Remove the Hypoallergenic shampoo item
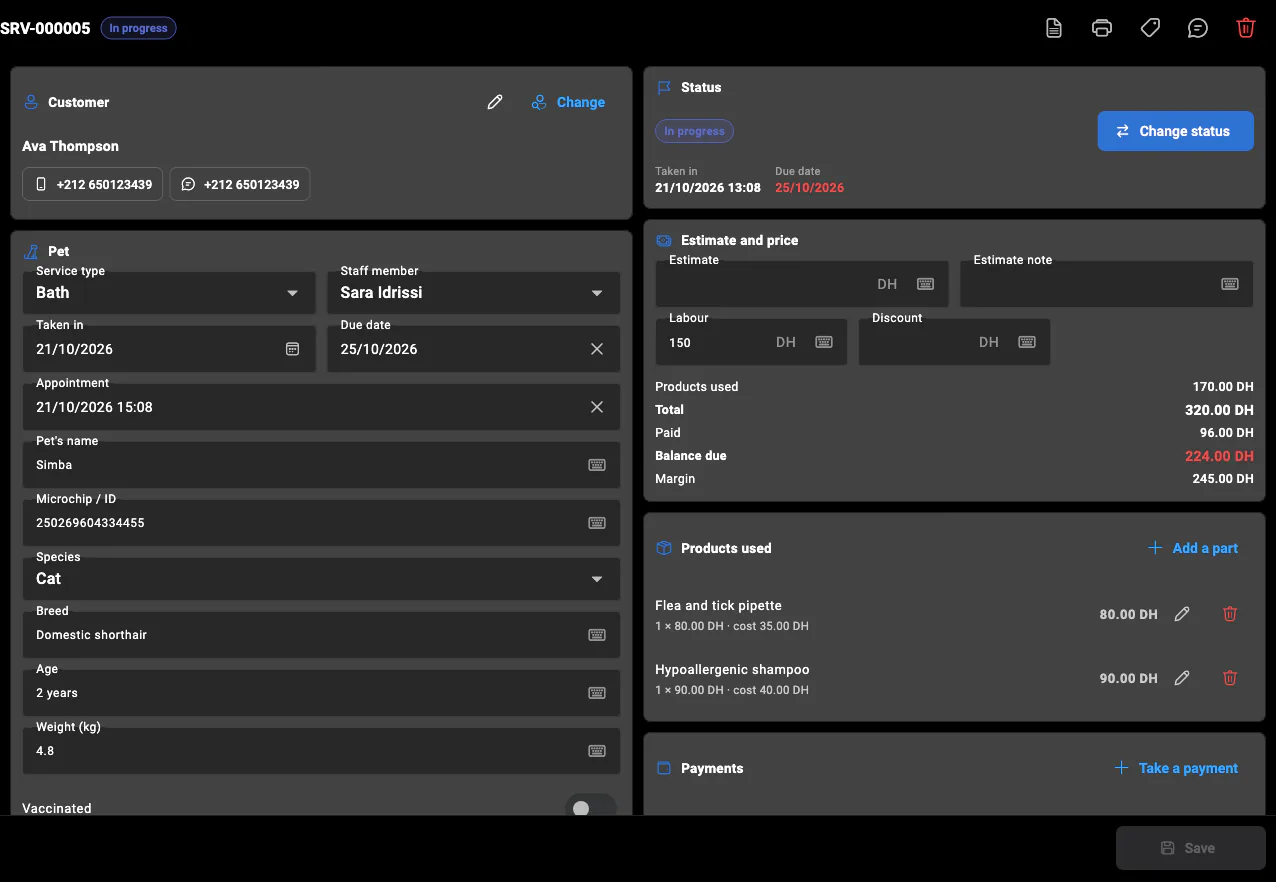This screenshot has height=882, width=1276. 1230,678
